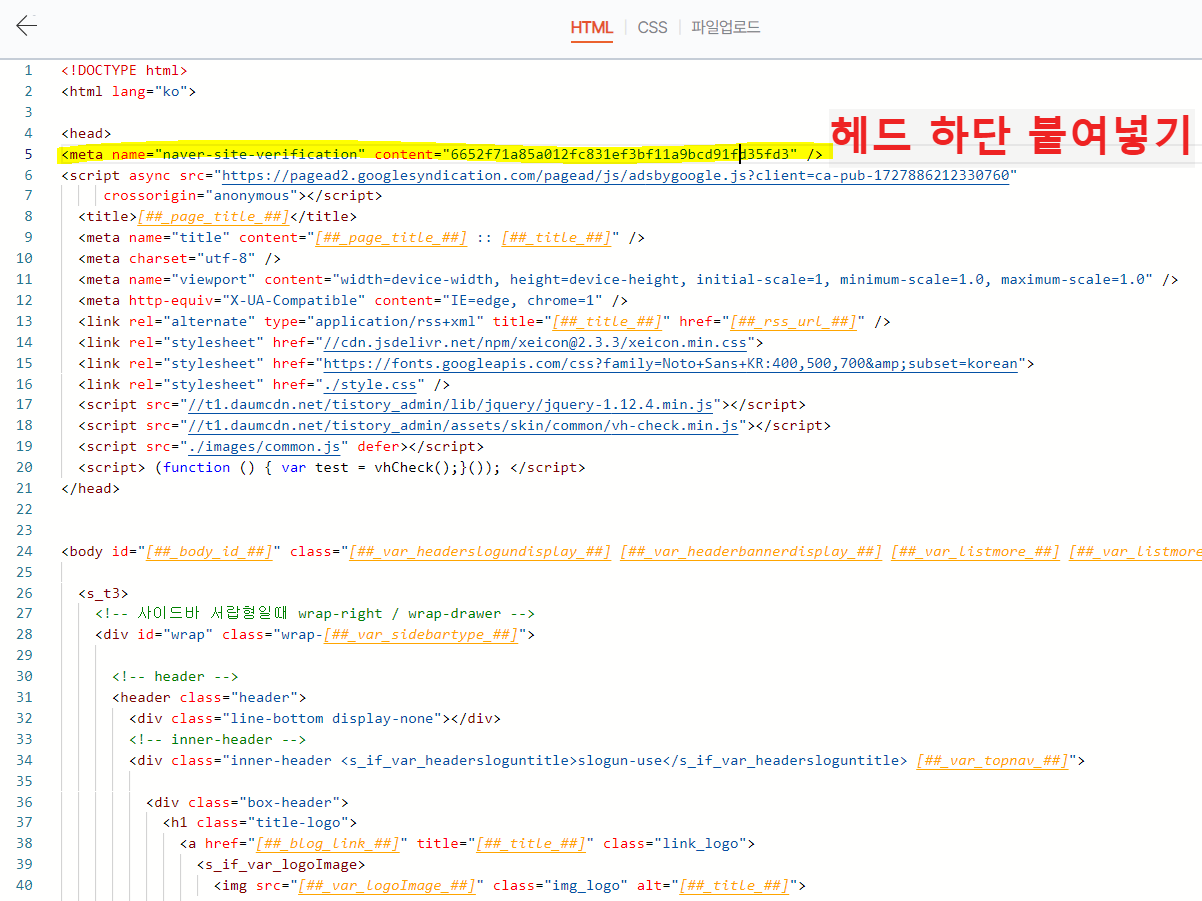Click the [##_var_headerbannerdisplay_##] placeholder
Screen dimensions: 1202x901
(751, 552)
